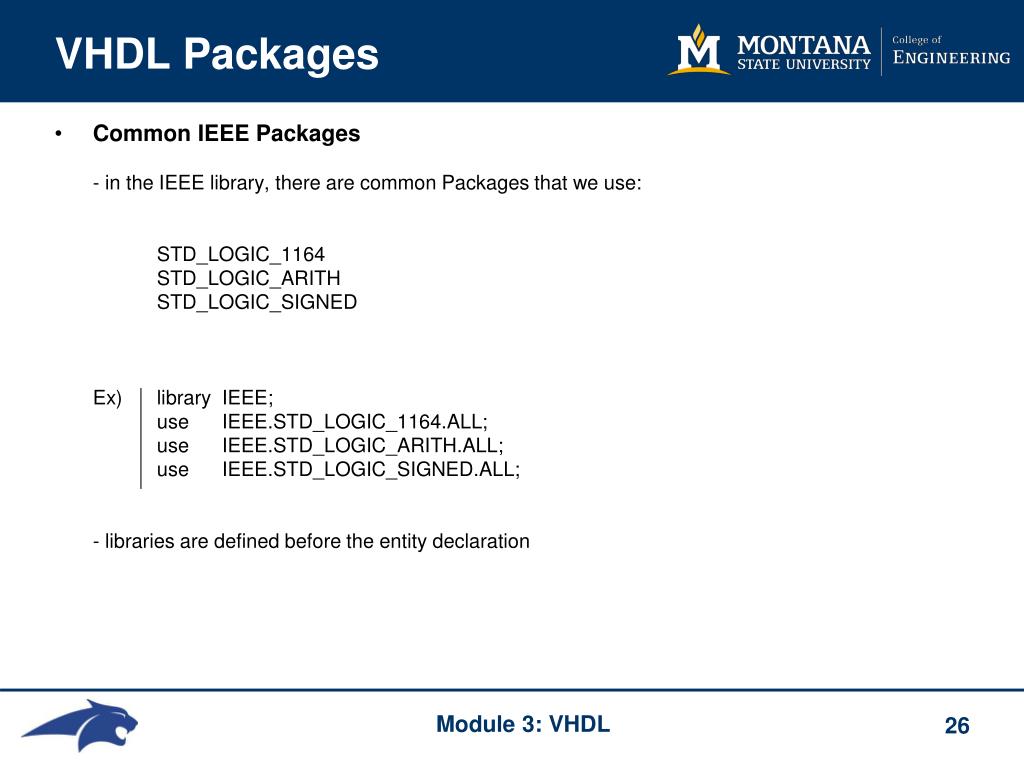Click the vertical bar beside the example code
Viewport: 1024px width, 768px height.
point(140,438)
